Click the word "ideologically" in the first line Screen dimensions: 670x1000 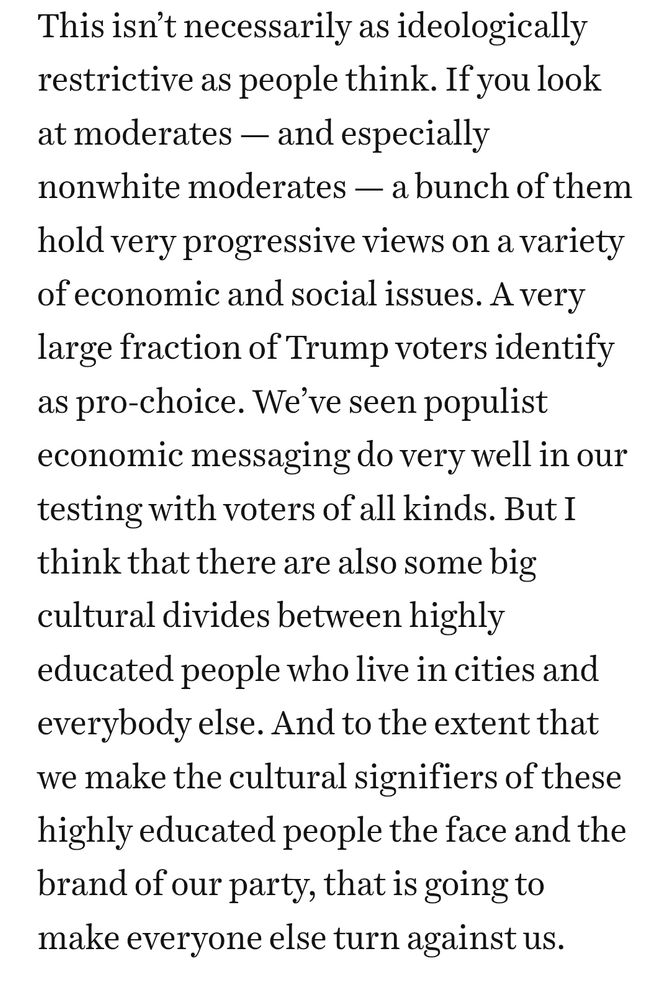pos(492,29)
